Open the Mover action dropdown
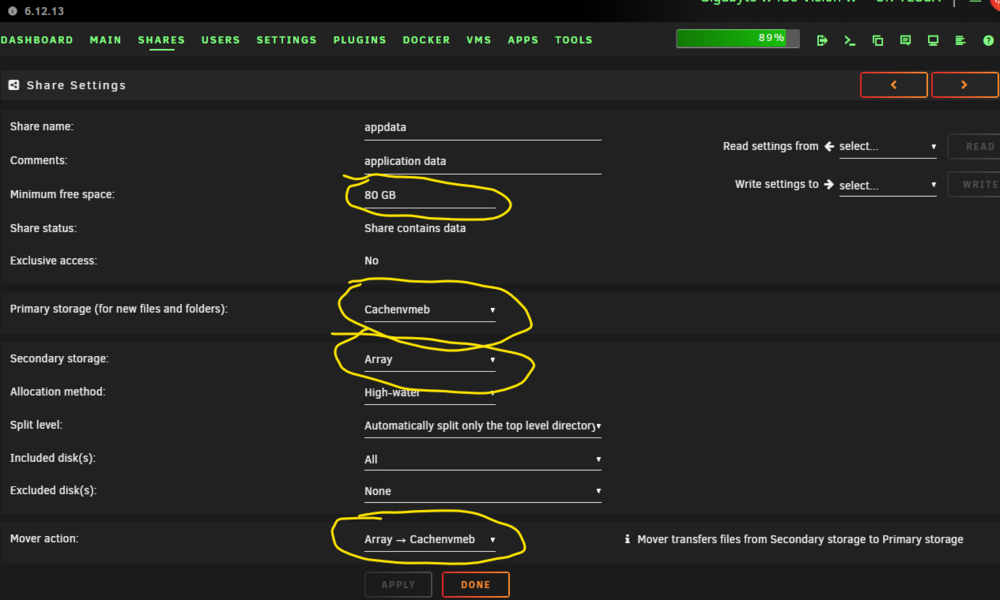This screenshot has height=600, width=1000. click(x=430, y=539)
